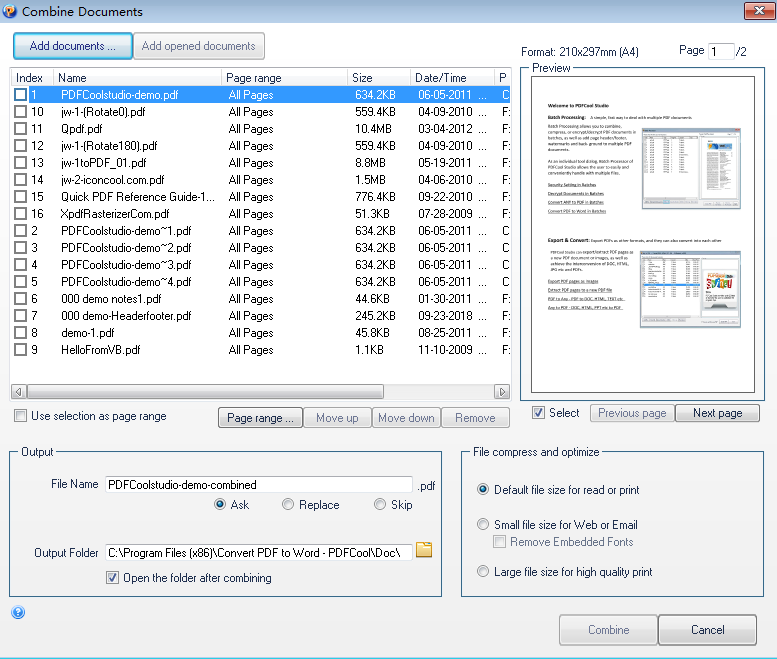Select PDFCoolstudio-demo~1.pdf in list
This screenshot has width=777, height=659.
(261, 231)
